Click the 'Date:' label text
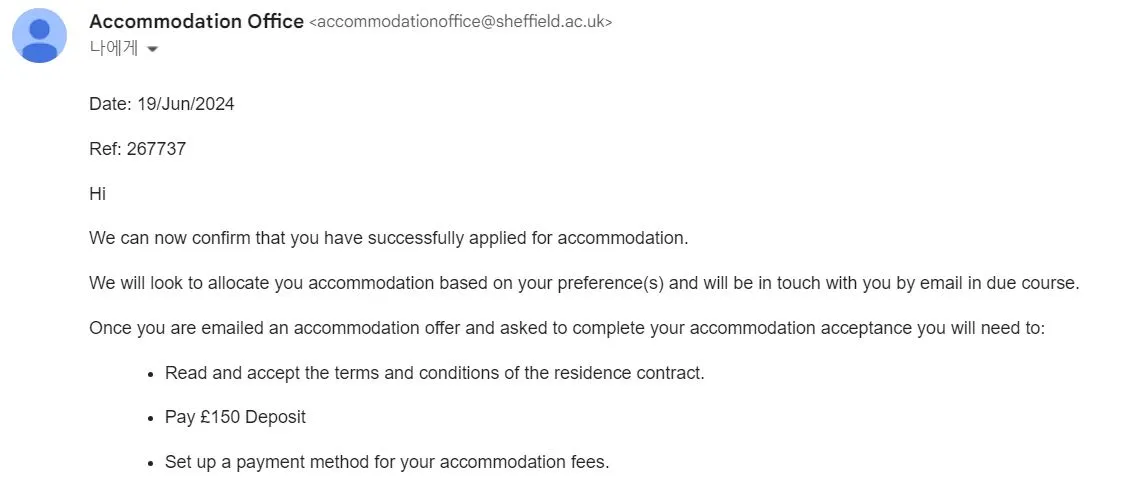The height and width of the screenshot is (478, 1123). pyautogui.click(x=111, y=104)
